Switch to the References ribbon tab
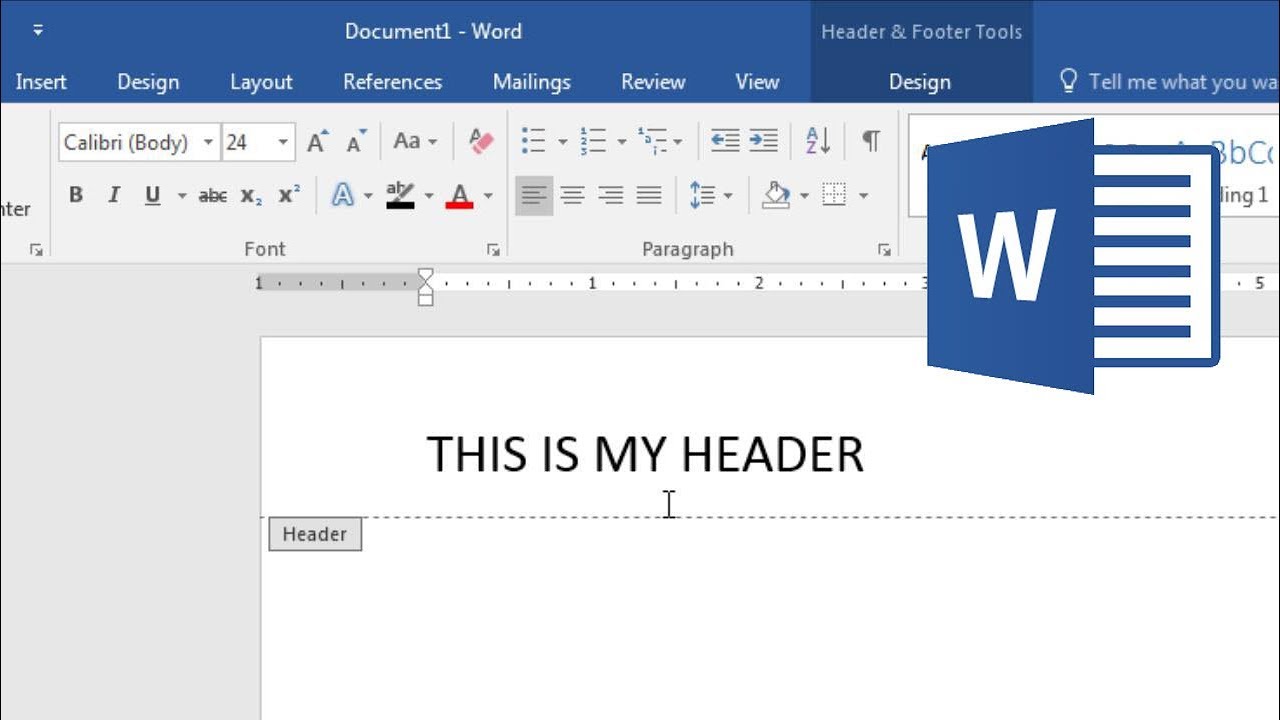This screenshot has height=720, width=1280. pos(392,82)
